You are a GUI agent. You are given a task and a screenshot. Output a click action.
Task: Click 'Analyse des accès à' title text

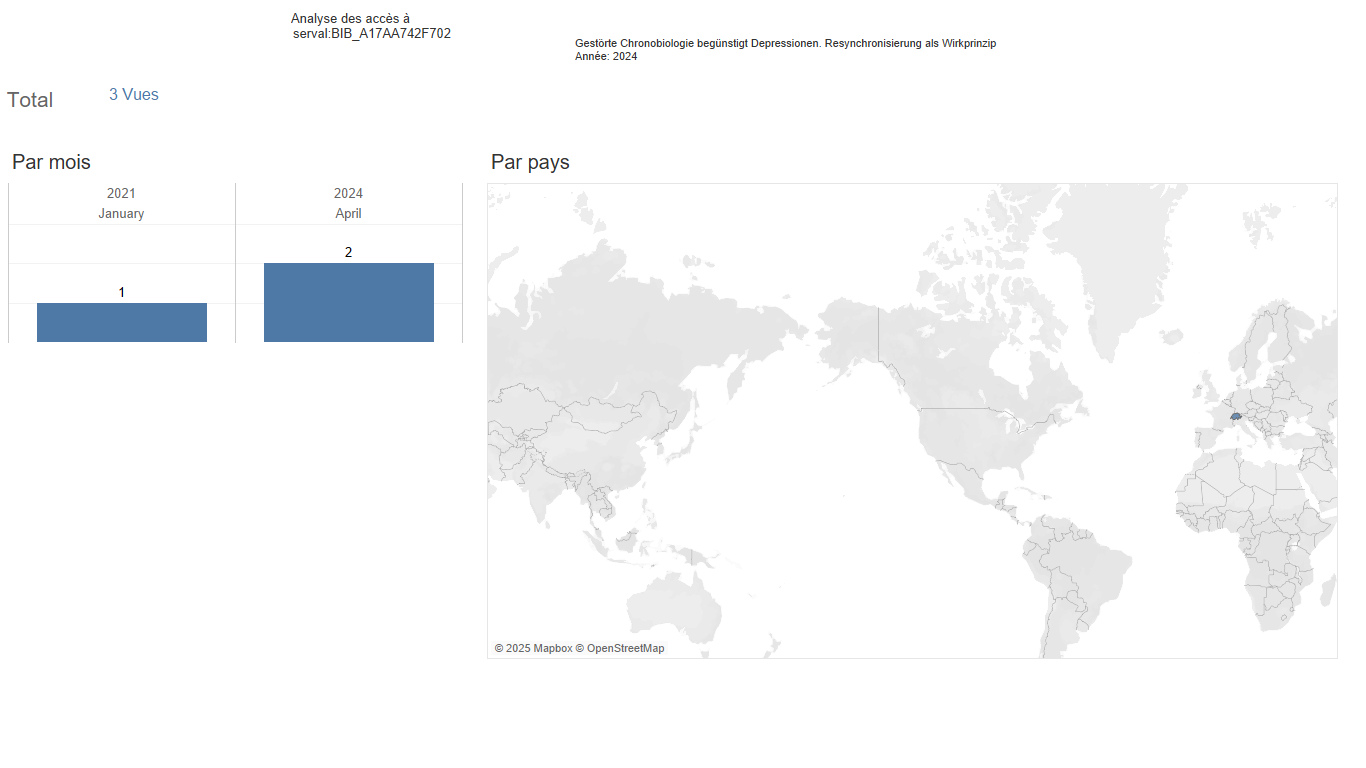[x=350, y=19]
